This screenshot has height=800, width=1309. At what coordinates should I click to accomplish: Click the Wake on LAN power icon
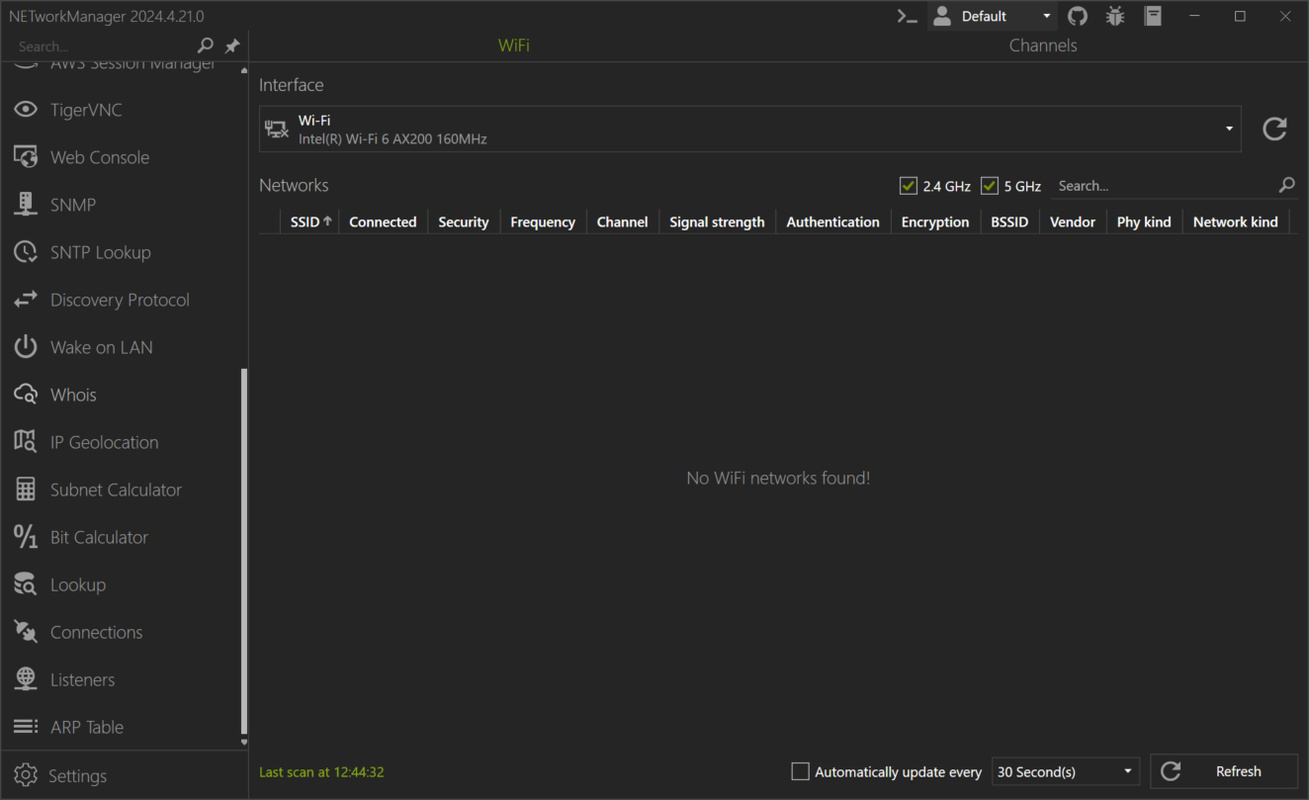click(26, 347)
